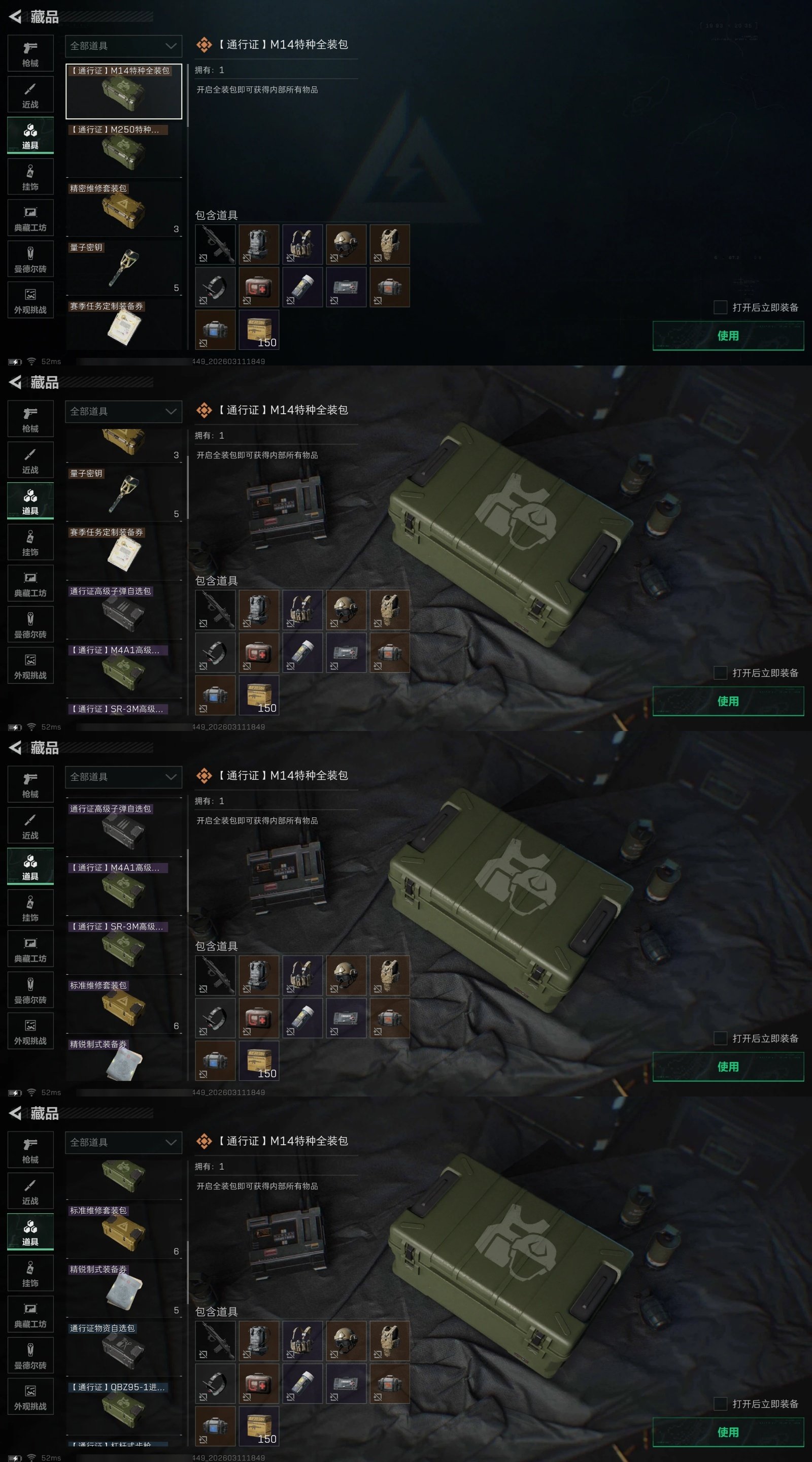Open the 曼德尔砖 section
Image resolution: width=812 pixels, height=1462 pixels.
[30, 259]
